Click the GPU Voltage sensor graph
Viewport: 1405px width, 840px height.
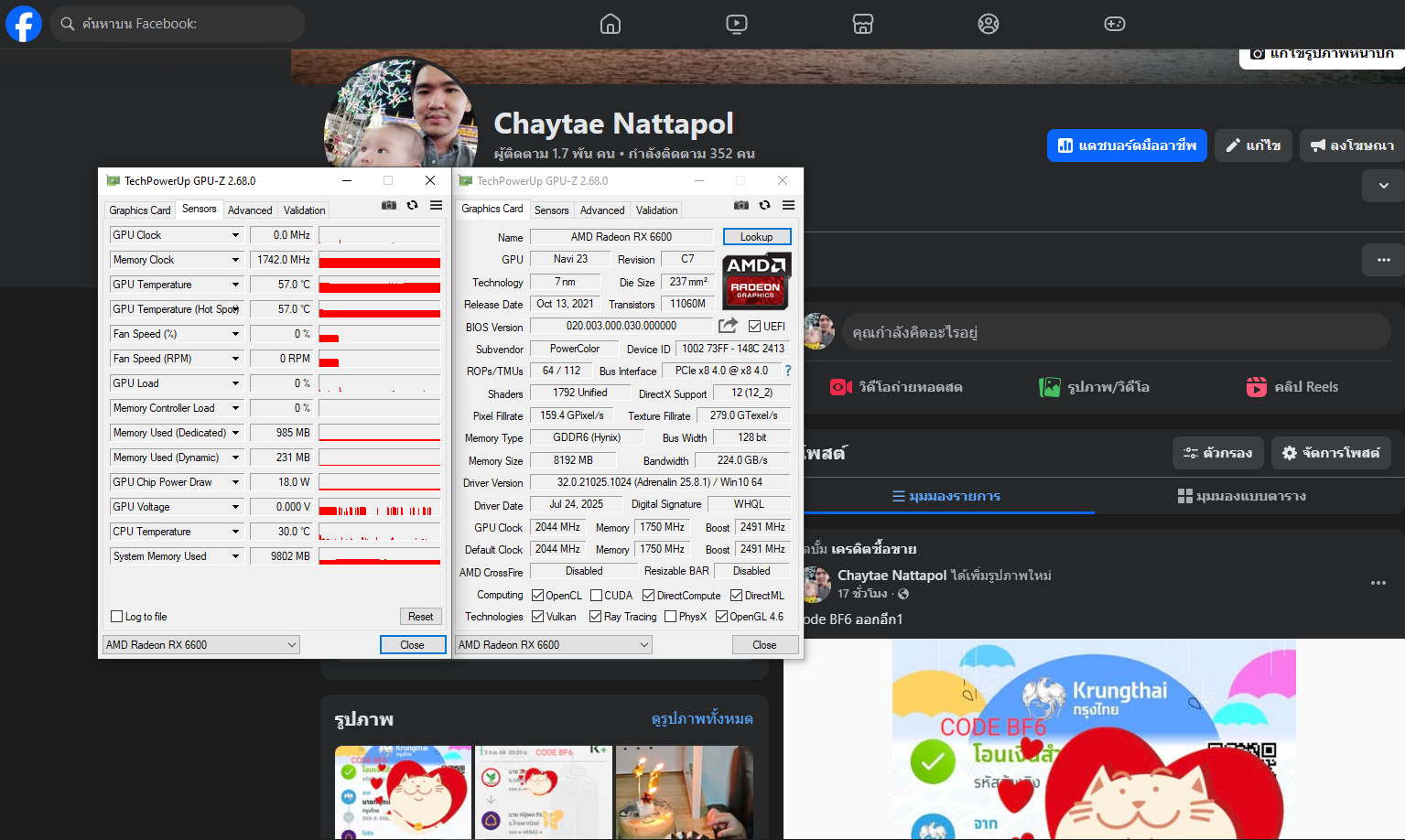379,507
